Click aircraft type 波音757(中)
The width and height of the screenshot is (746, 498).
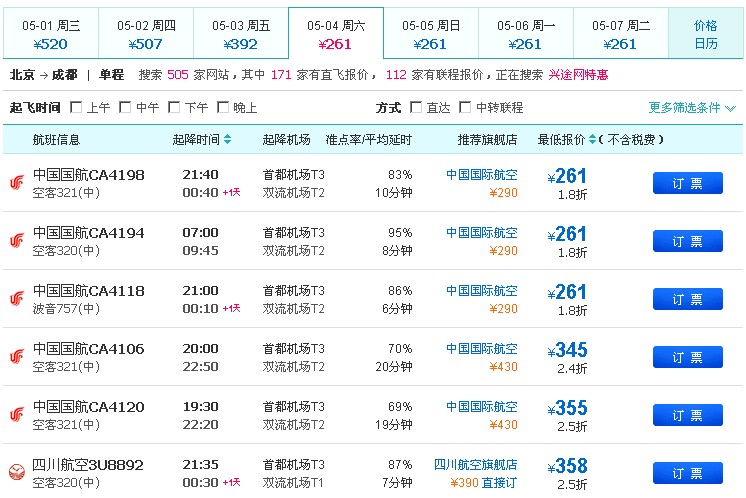pos(66,309)
